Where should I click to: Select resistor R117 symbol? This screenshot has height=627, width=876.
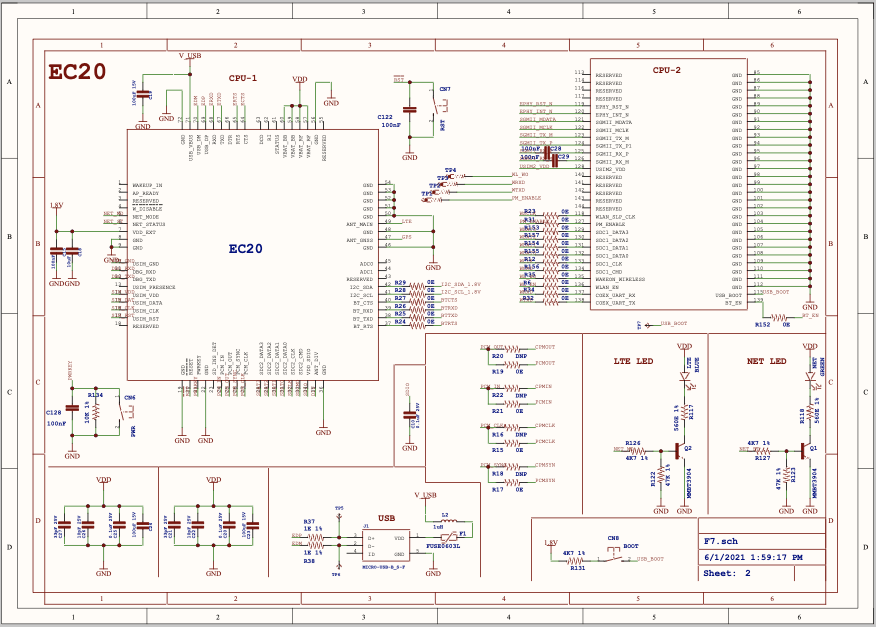[684, 413]
